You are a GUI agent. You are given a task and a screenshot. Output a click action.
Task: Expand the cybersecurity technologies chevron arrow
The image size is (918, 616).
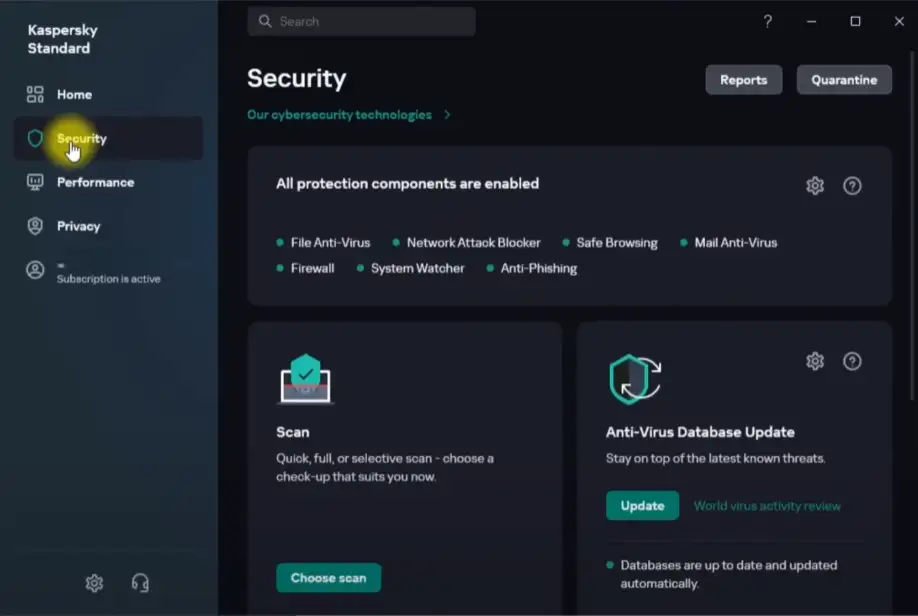pos(447,115)
